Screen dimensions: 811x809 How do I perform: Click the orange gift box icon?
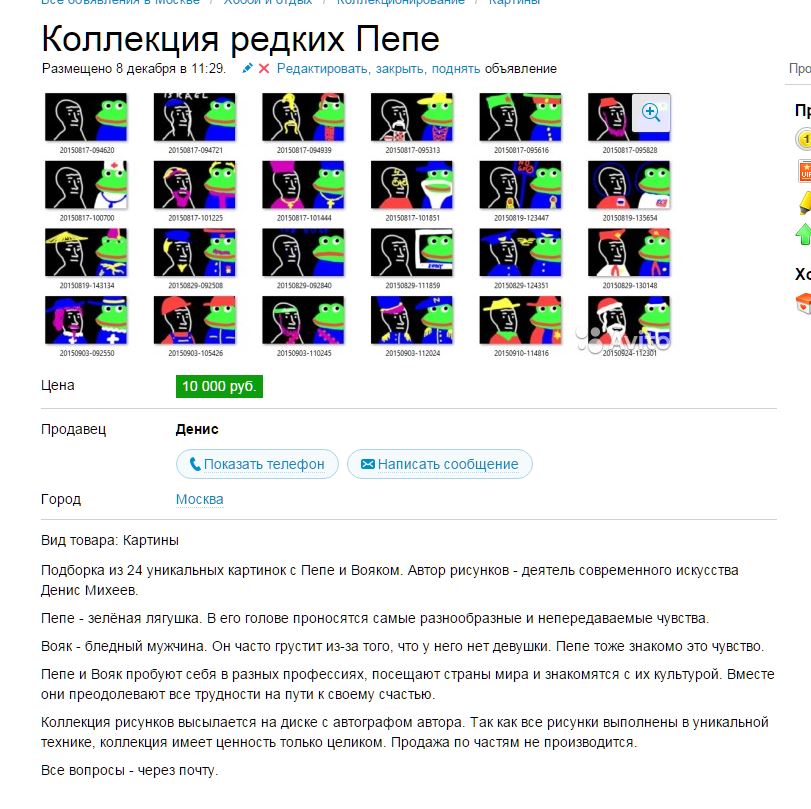tap(804, 303)
